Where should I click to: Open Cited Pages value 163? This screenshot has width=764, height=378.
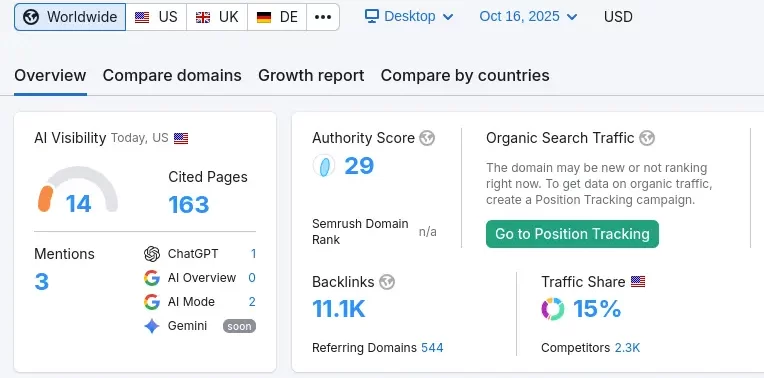189,205
